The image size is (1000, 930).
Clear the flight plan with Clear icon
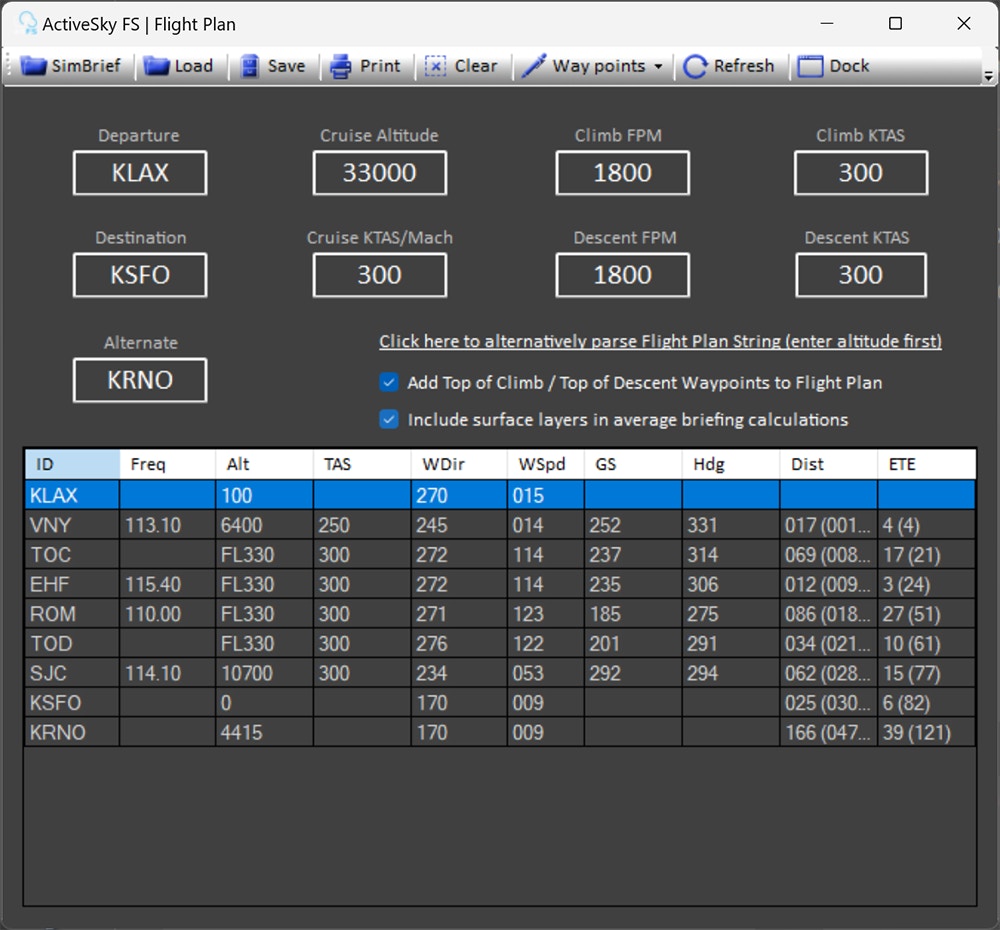tap(436, 66)
